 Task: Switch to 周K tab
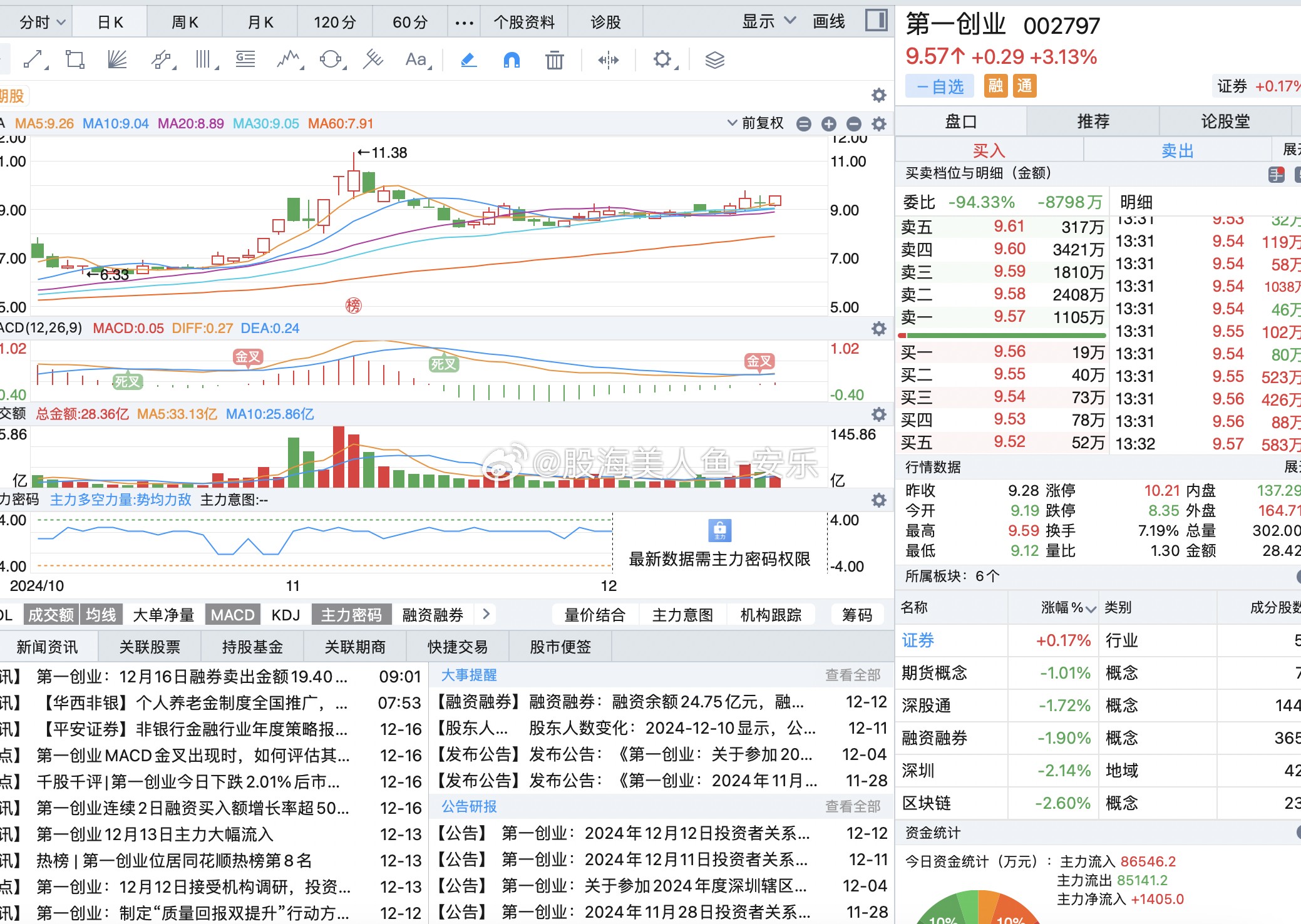point(185,22)
